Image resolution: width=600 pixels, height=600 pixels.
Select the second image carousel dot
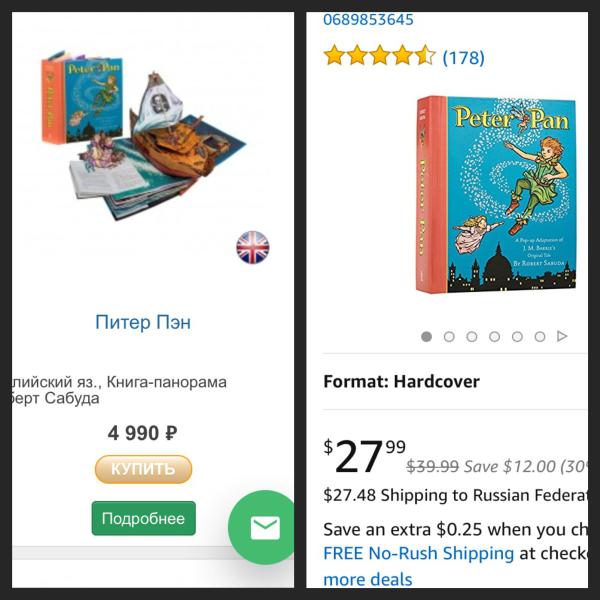click(x=449, y=337)
